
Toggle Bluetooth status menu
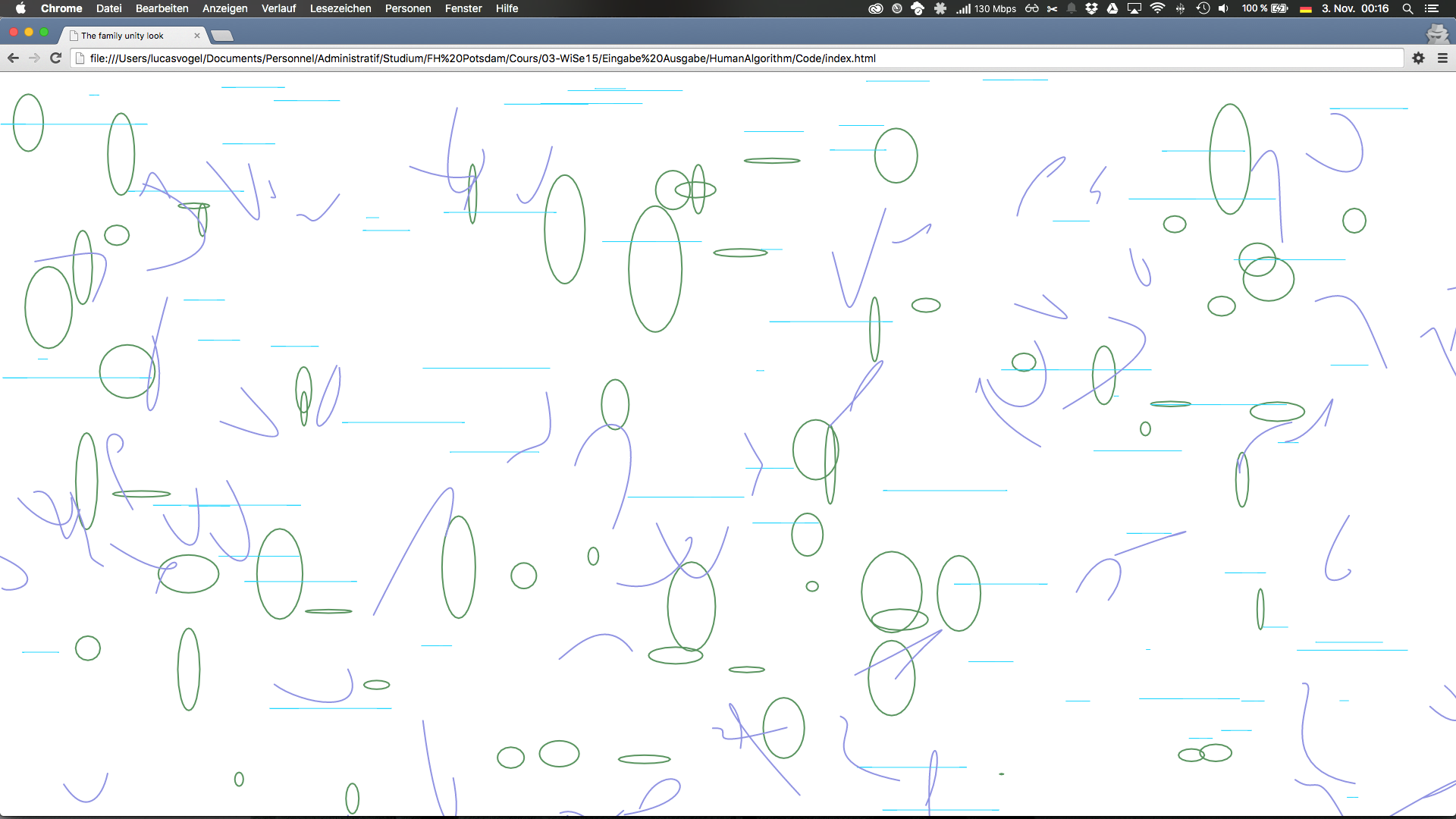(1180, 8)
